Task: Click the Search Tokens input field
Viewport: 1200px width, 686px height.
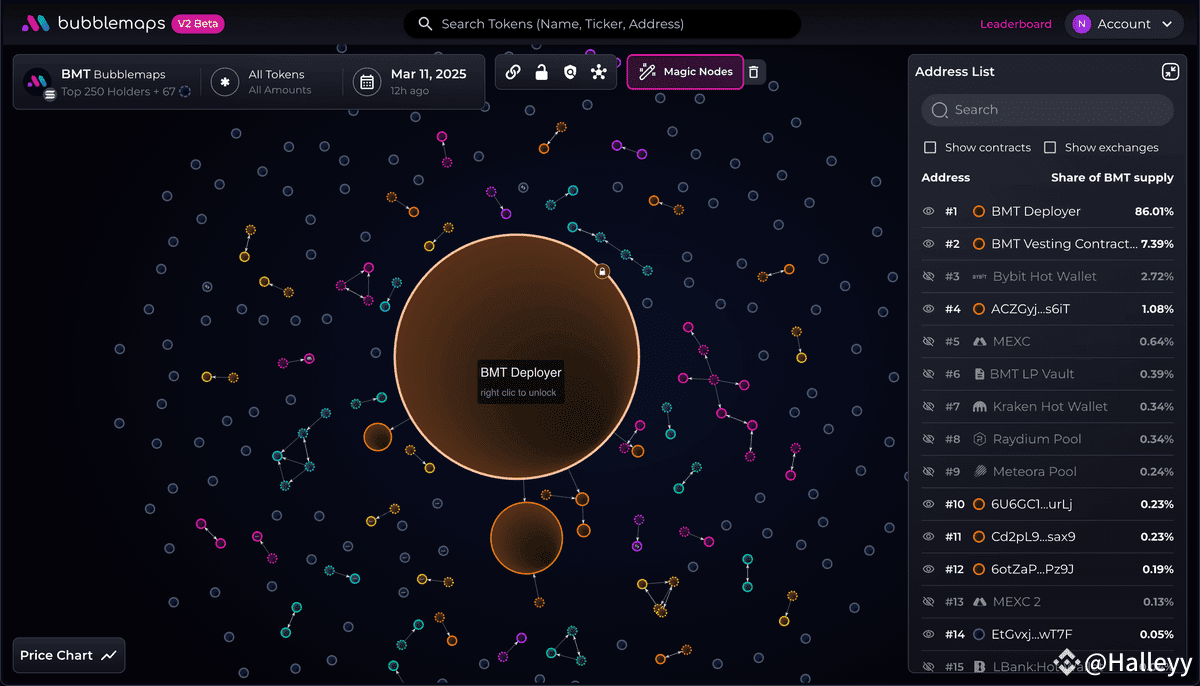Action: pyautogui.click(x=602, y=24)
